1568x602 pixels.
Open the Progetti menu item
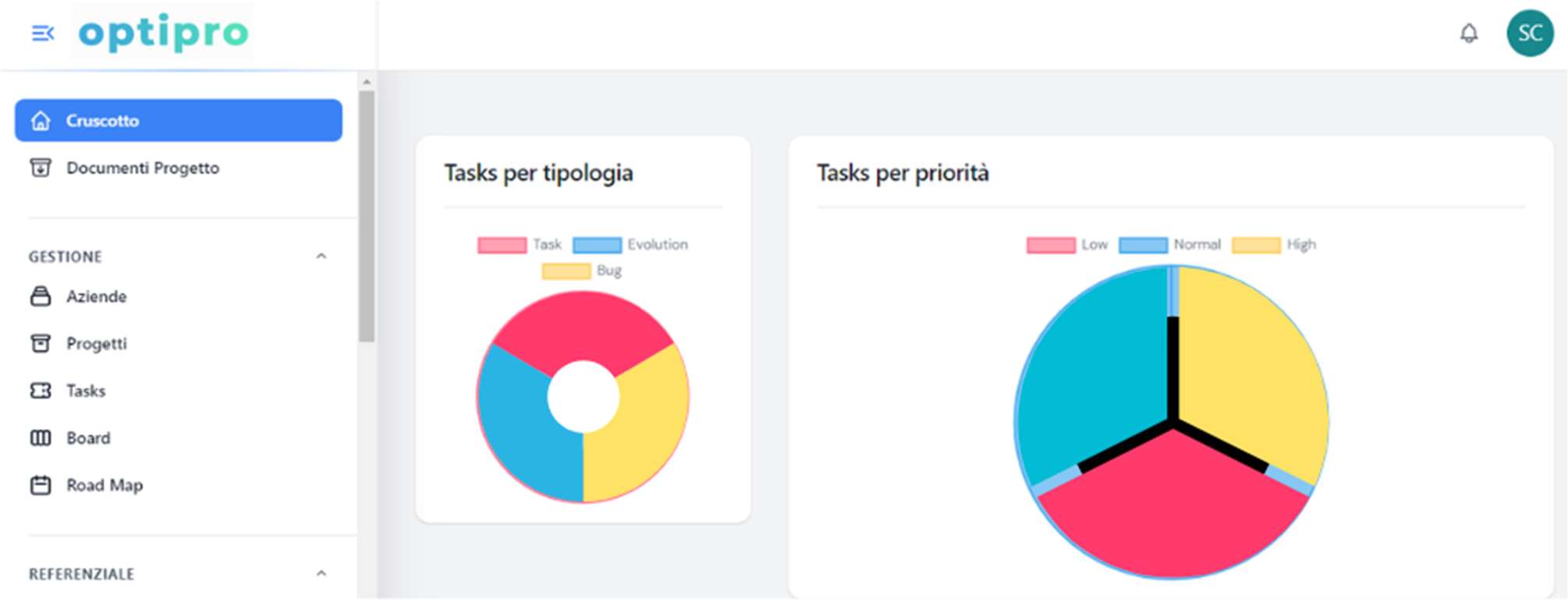(96, 344)
